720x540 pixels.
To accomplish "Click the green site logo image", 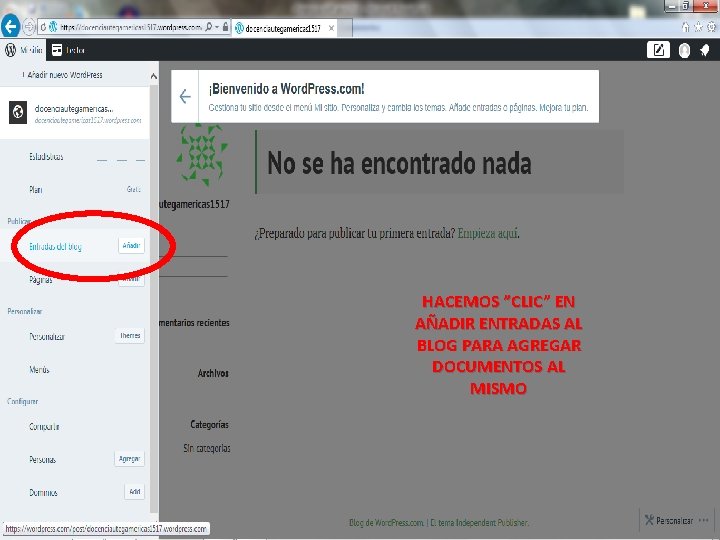I will (202, 154).
